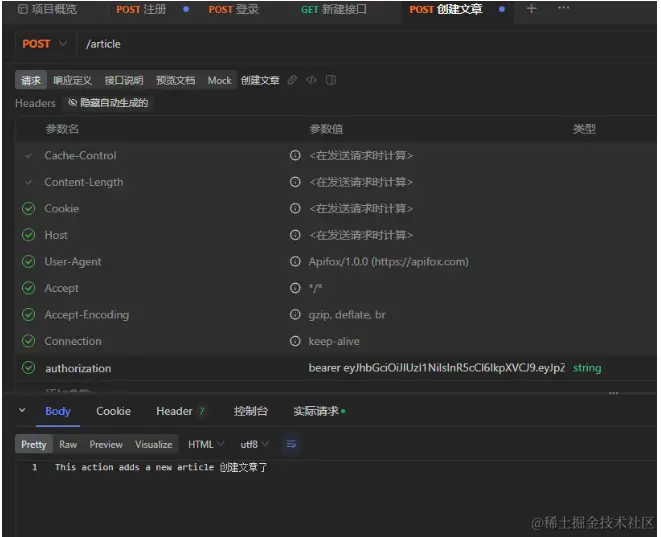Click 隐藏自动生成的 button

(x=108, y=103)
